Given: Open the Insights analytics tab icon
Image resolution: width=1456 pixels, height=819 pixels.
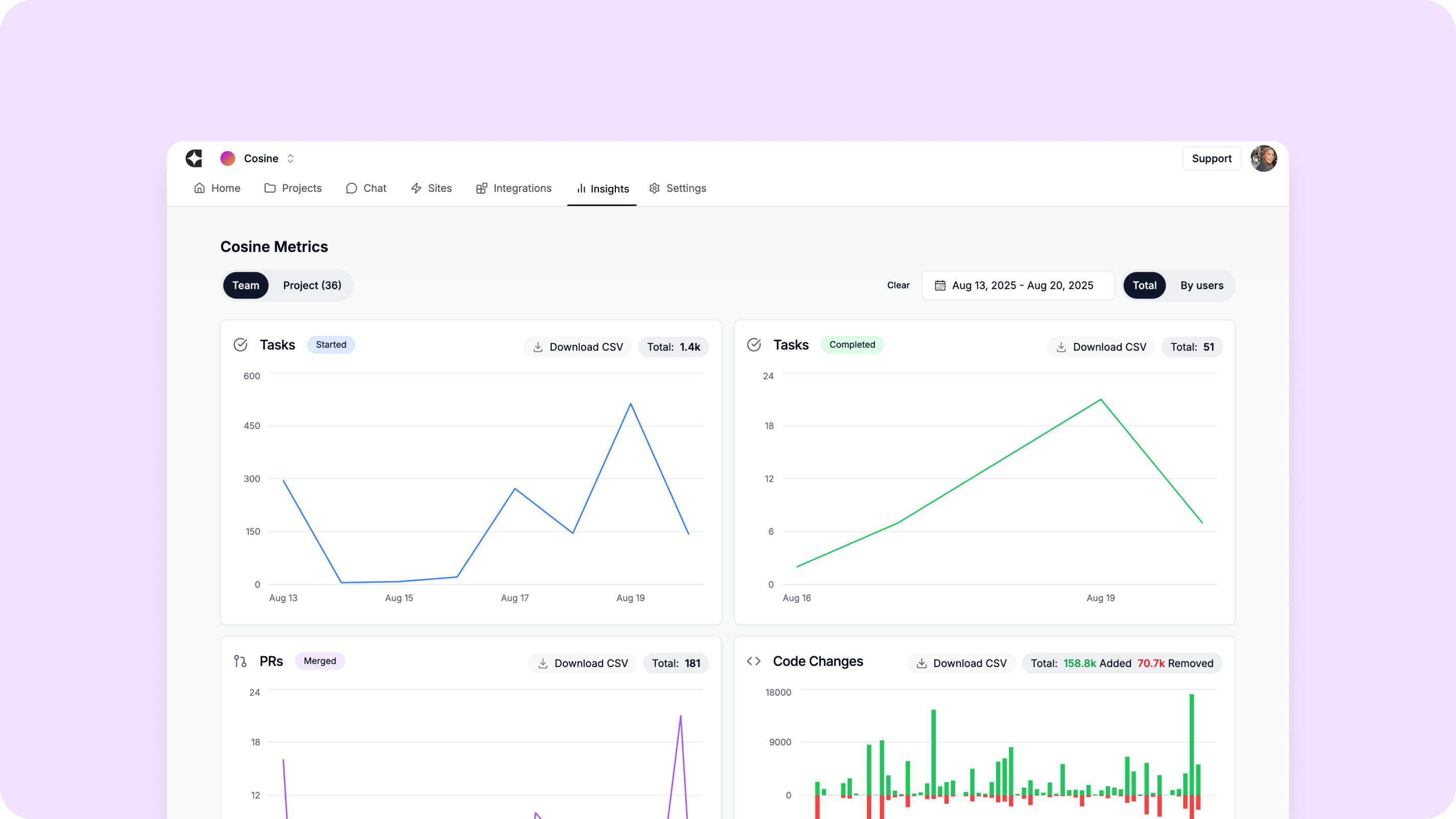Looking at the screenshot, I should (581, 188).
